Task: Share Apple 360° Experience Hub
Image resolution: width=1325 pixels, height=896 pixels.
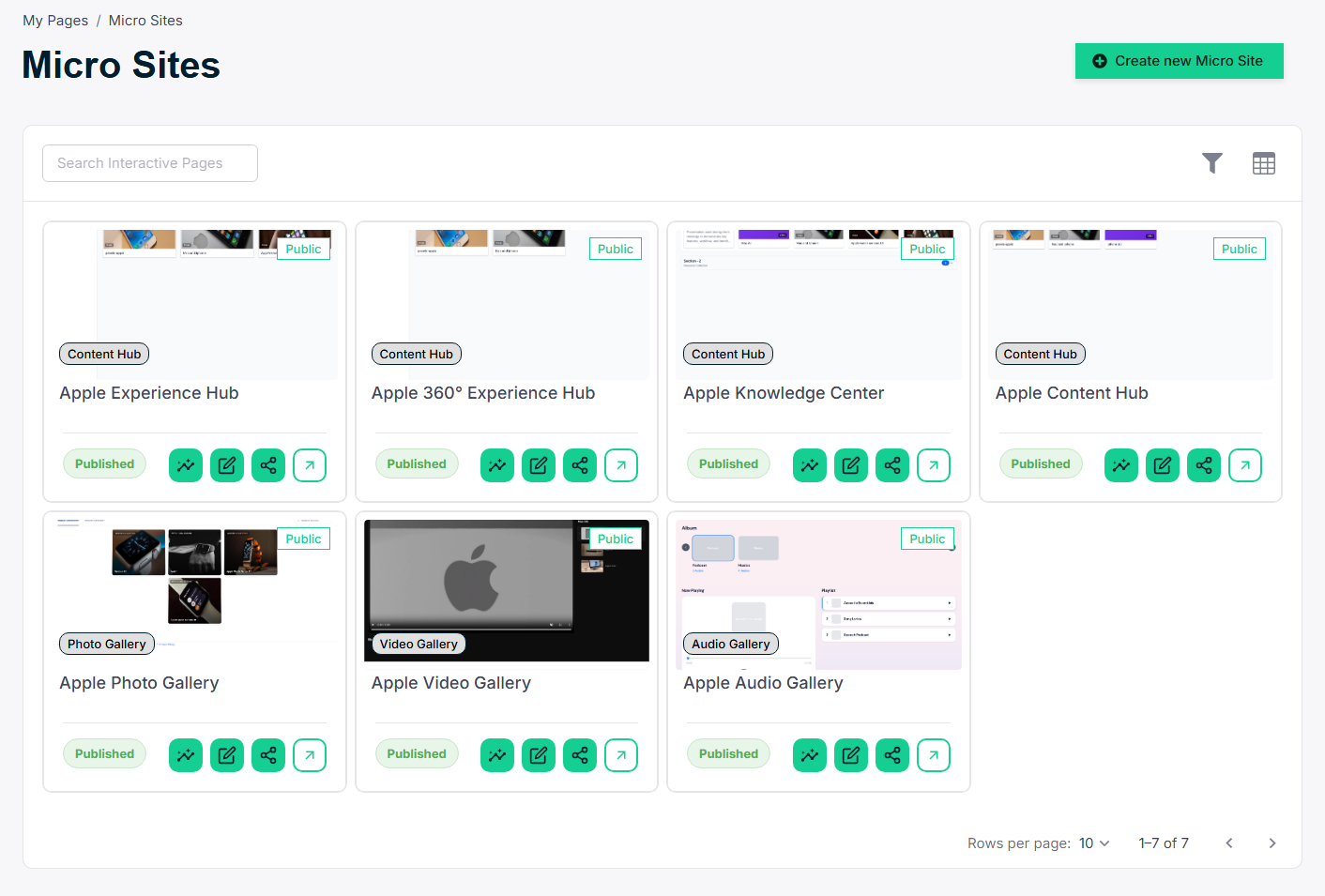Action: 580,465
